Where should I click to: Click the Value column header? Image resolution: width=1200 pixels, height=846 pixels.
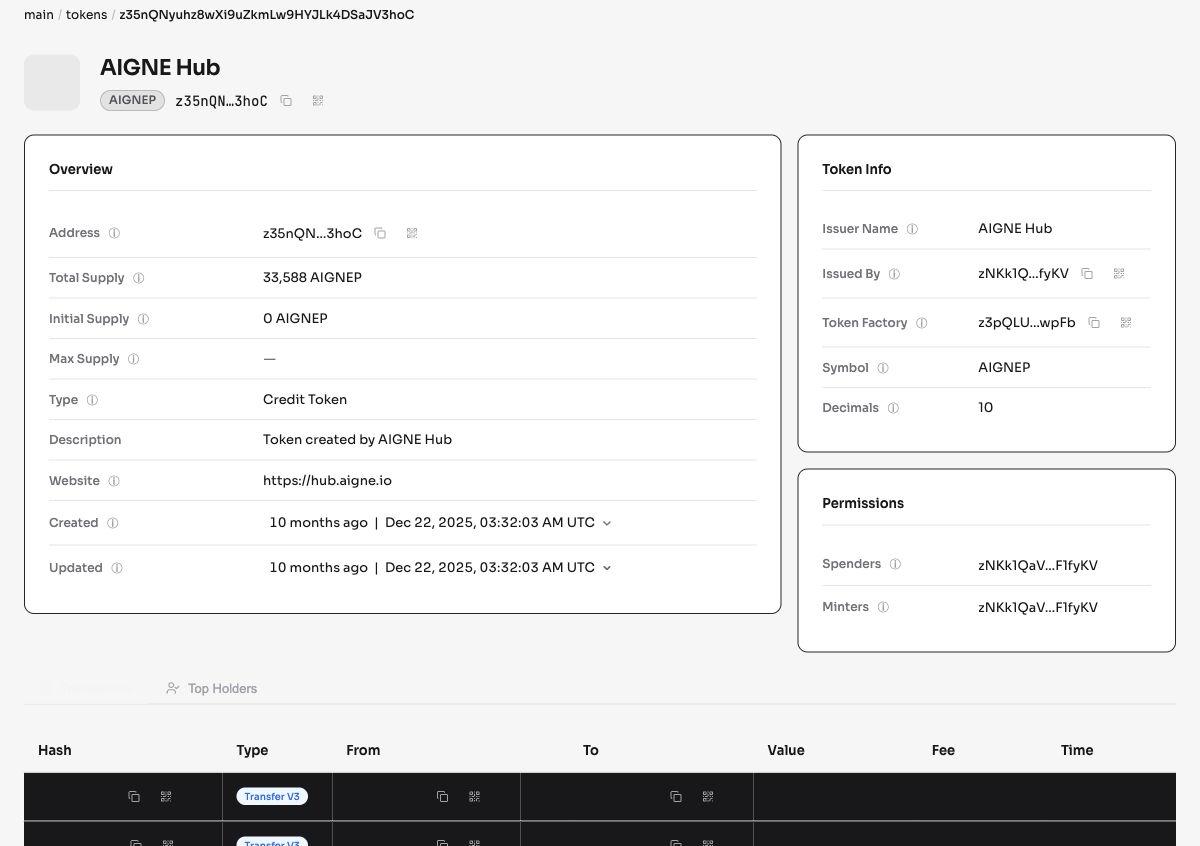tap(786, 750)
